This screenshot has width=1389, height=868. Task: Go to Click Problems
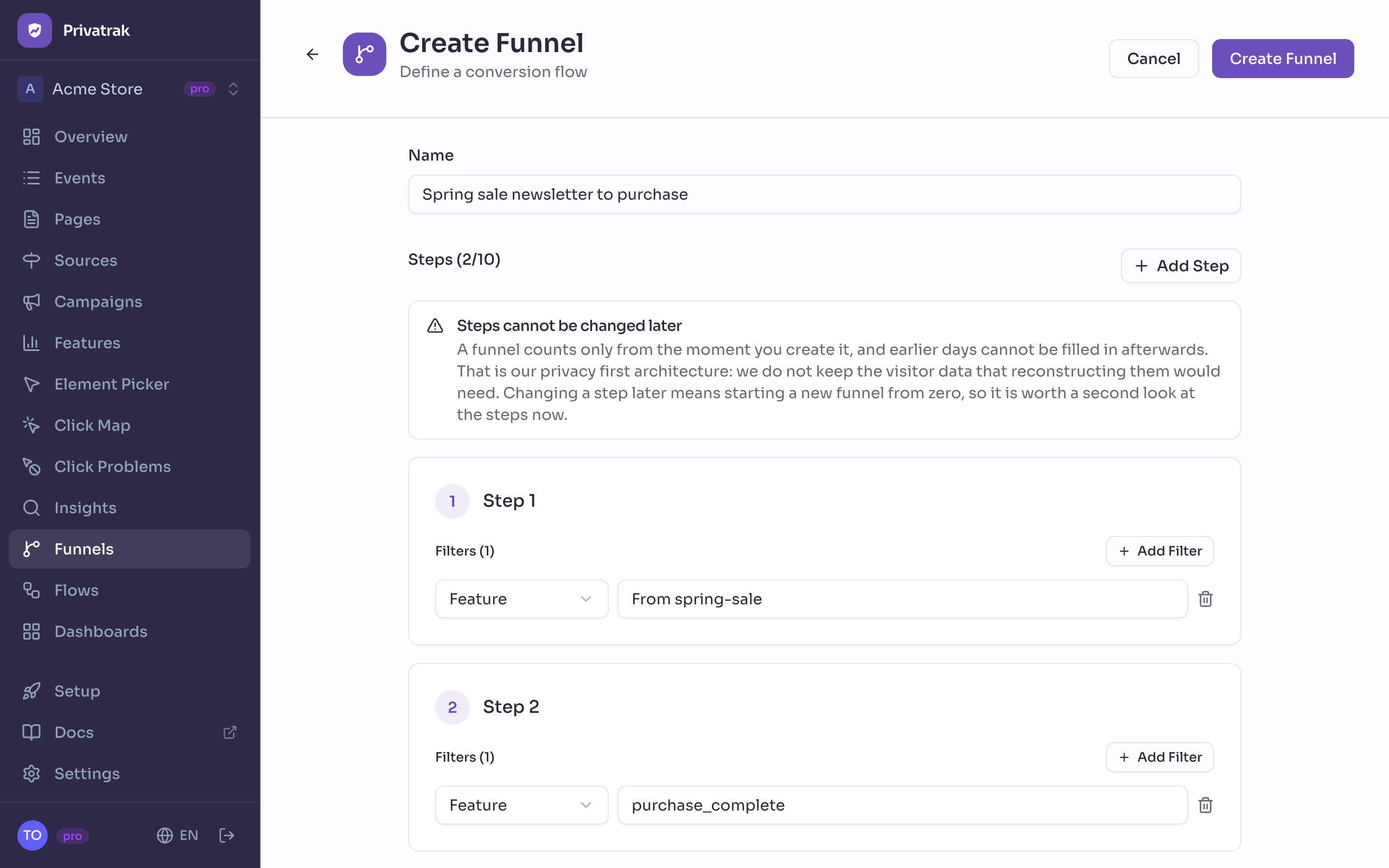coord(130,467)
